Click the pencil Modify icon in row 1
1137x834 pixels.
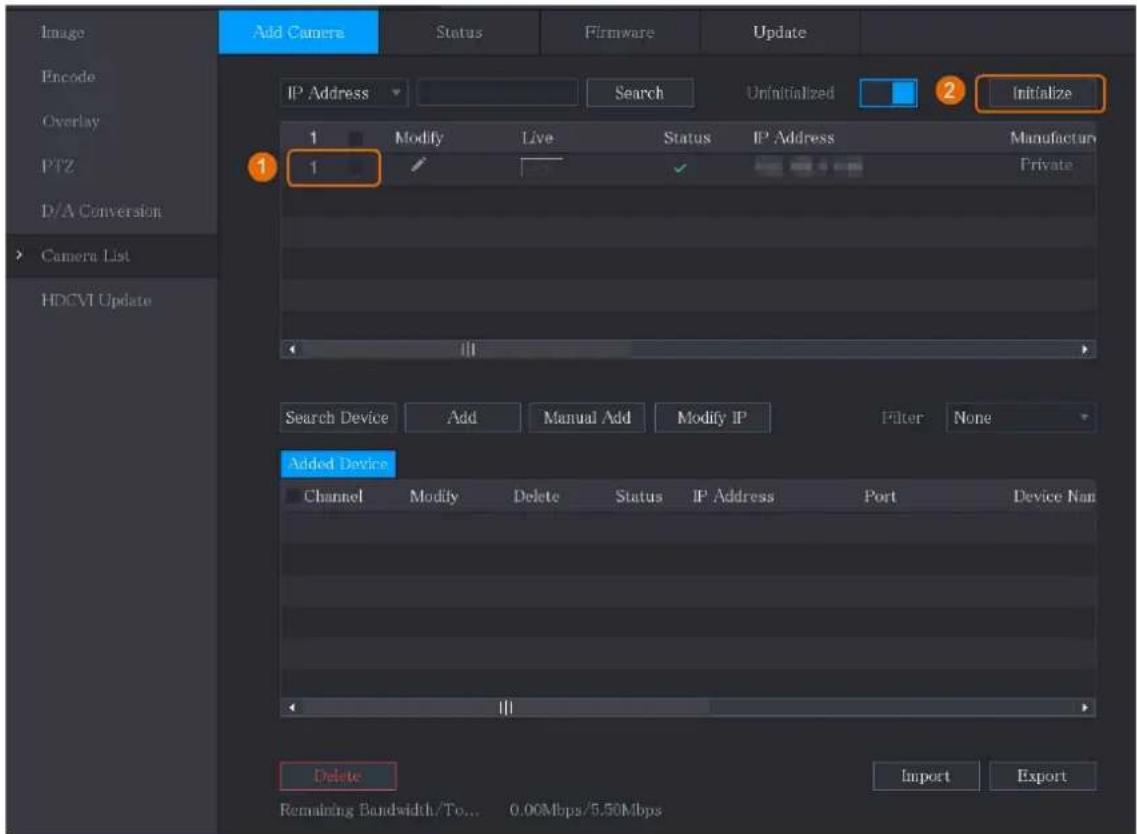click(418, 166)
